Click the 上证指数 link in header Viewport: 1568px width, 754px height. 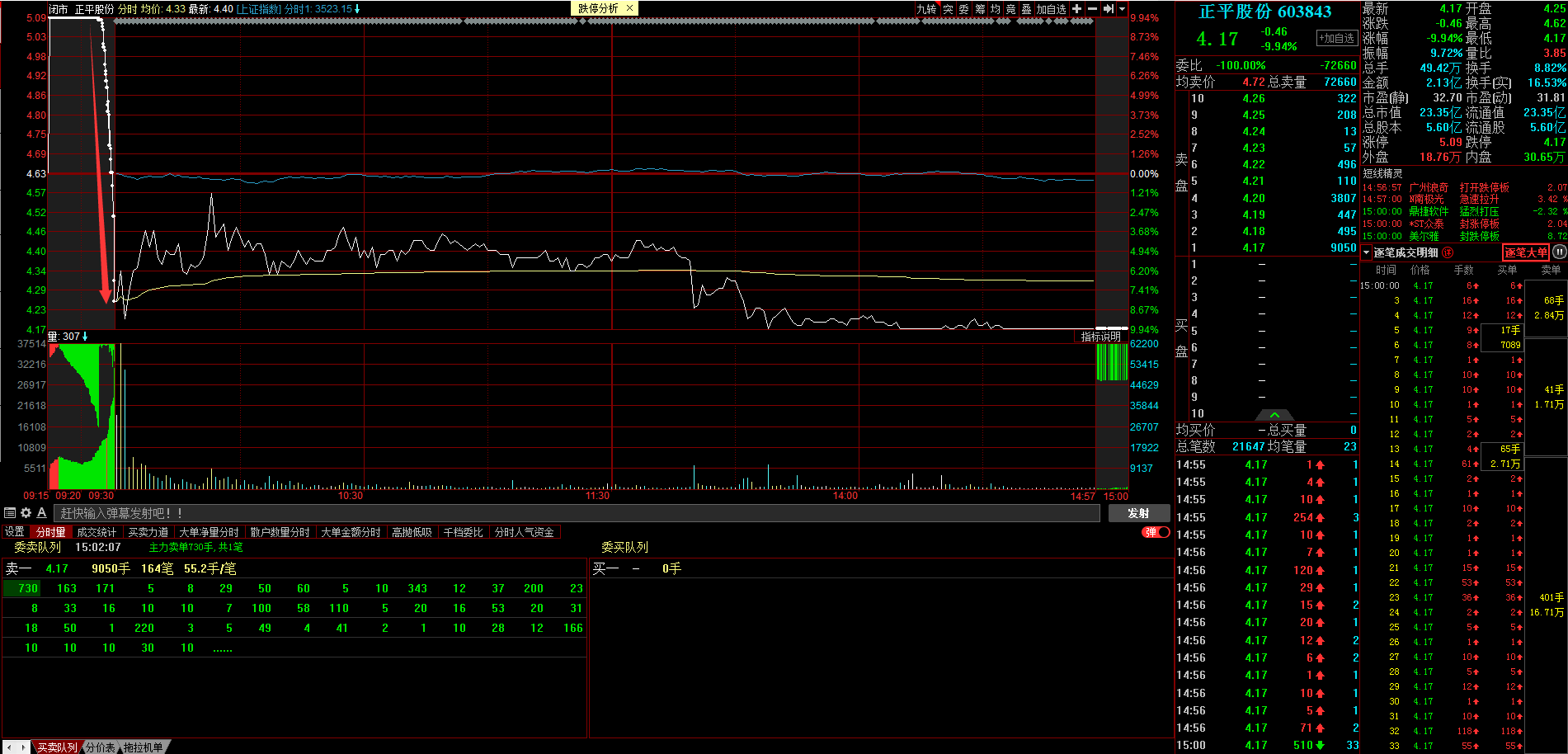pyautogui.click(x=259, y=9)
